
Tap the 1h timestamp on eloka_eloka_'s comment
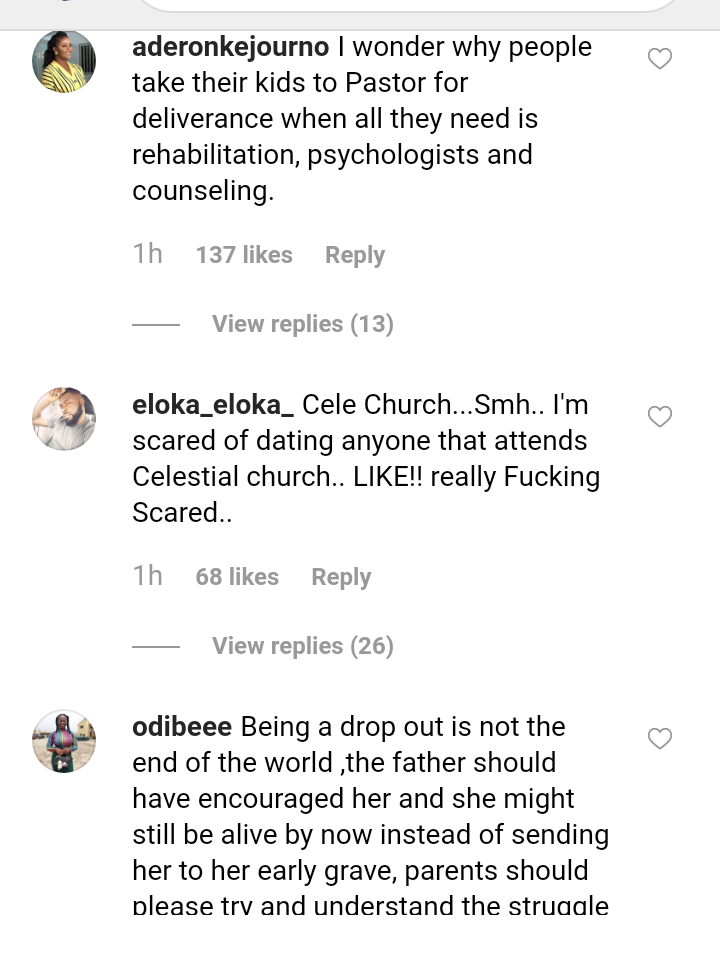[147, 576]
